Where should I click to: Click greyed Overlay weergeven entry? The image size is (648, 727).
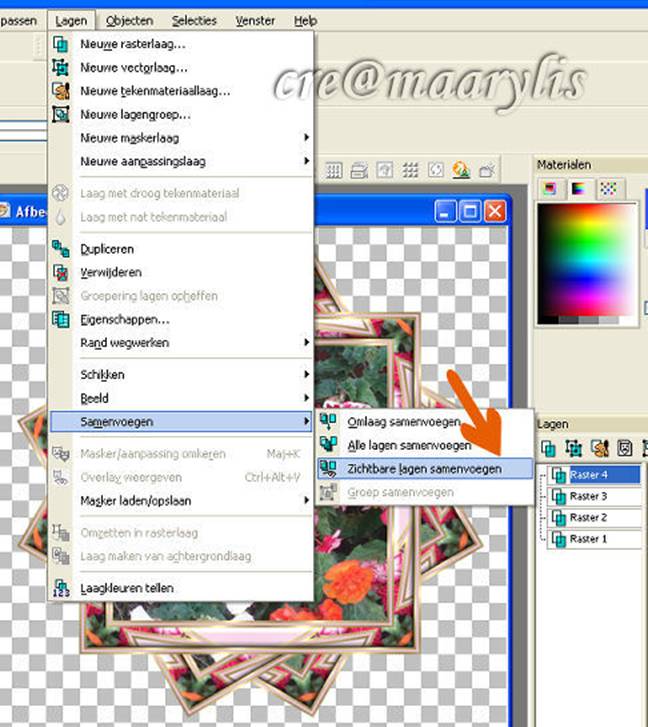point(181,477)
